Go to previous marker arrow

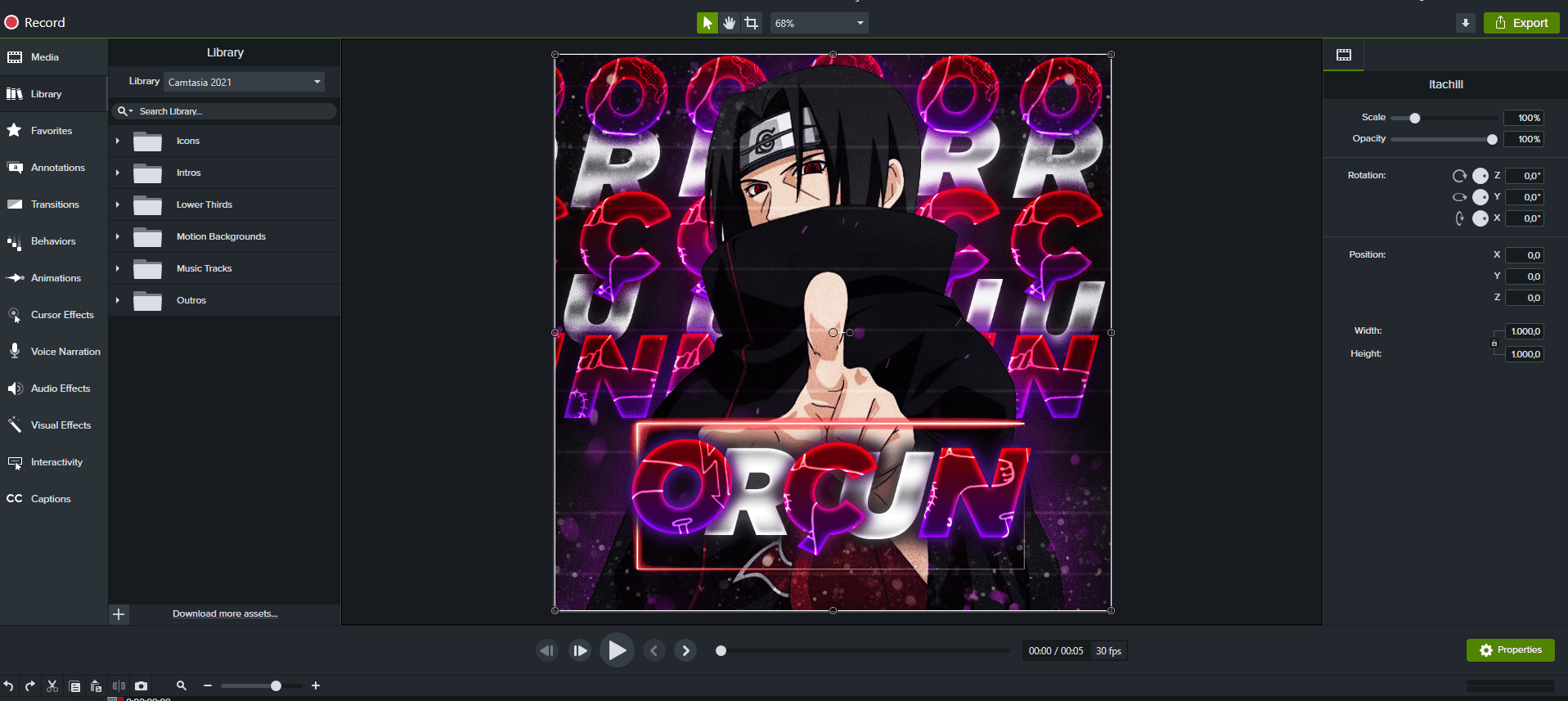pyautogui.click(x=654, y=651)
